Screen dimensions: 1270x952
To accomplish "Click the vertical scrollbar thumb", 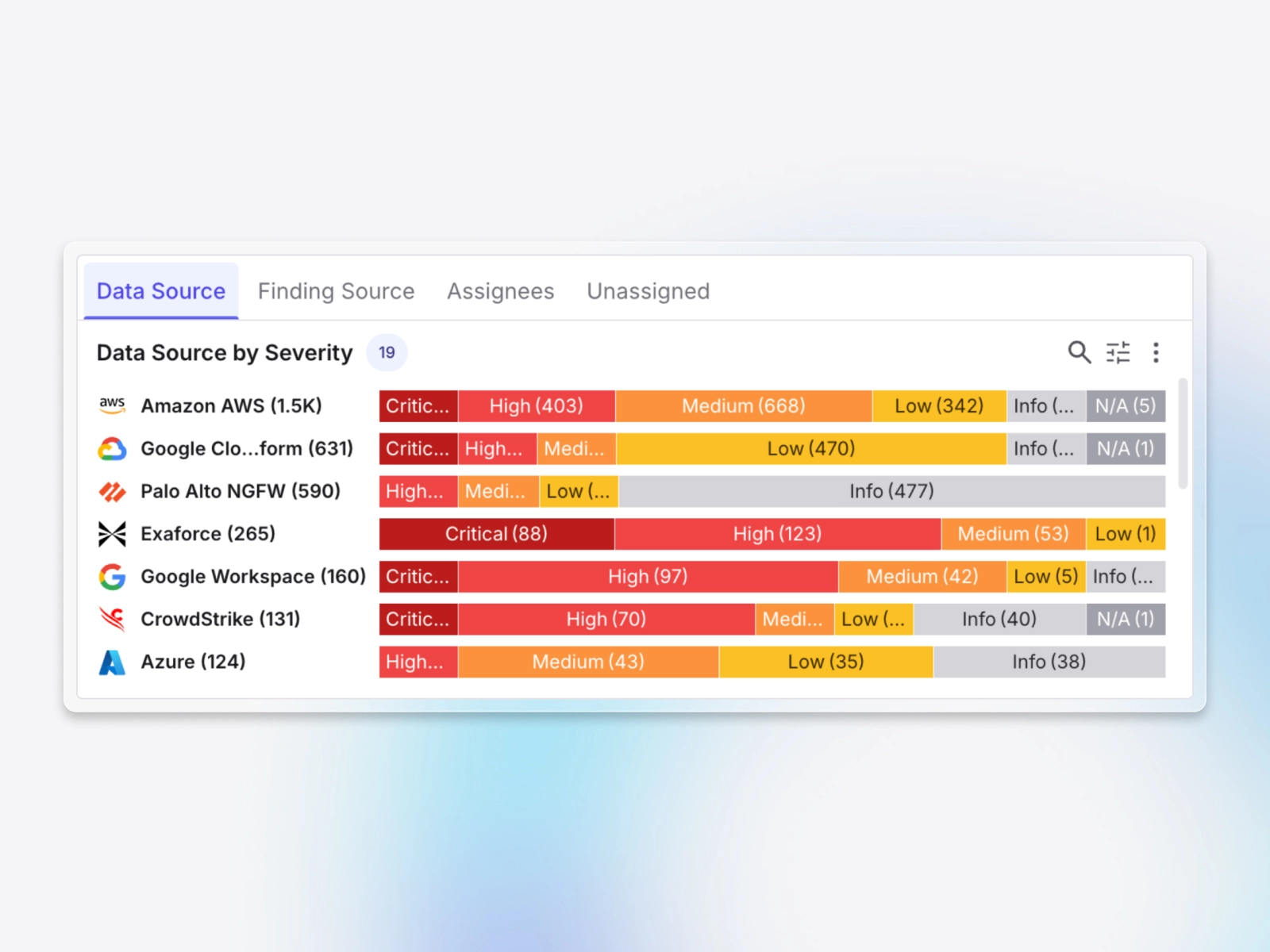I will [x=1183, y=433].
